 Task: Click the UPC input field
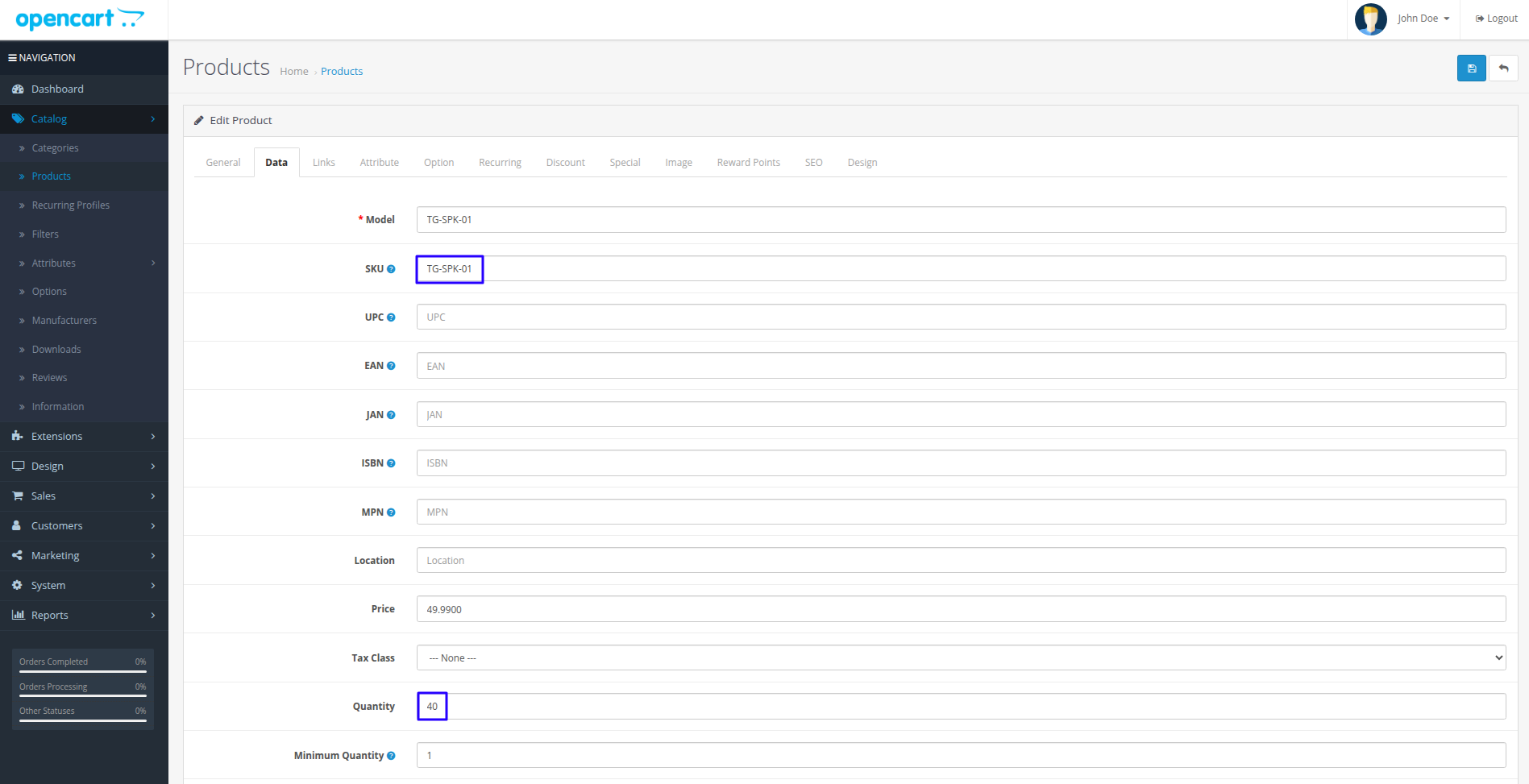click(961, 317)
